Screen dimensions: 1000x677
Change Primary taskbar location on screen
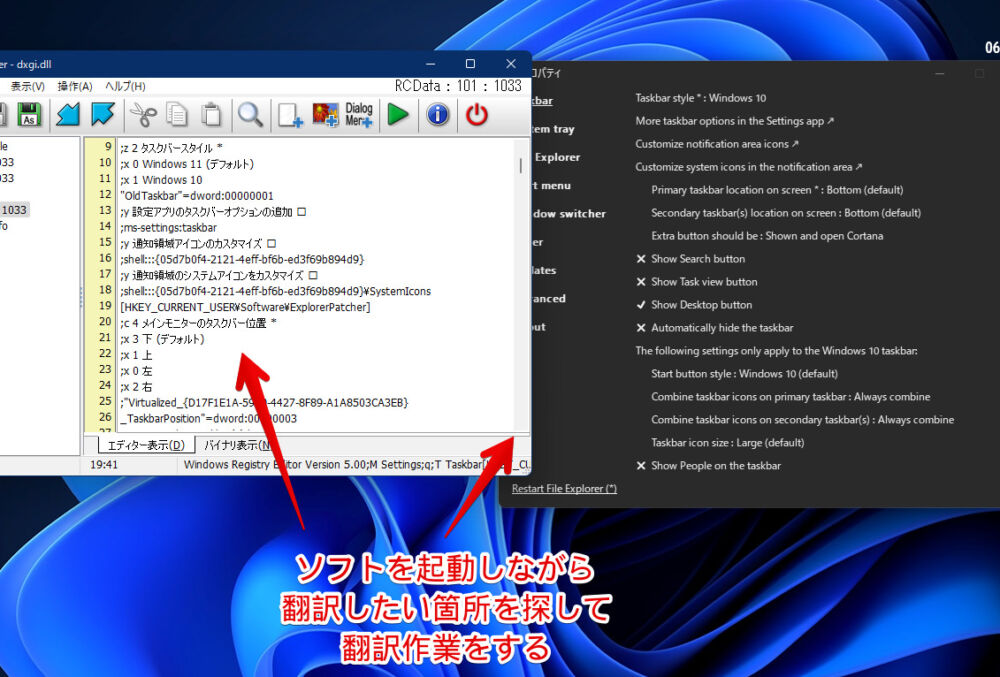[x=777, y=190]
